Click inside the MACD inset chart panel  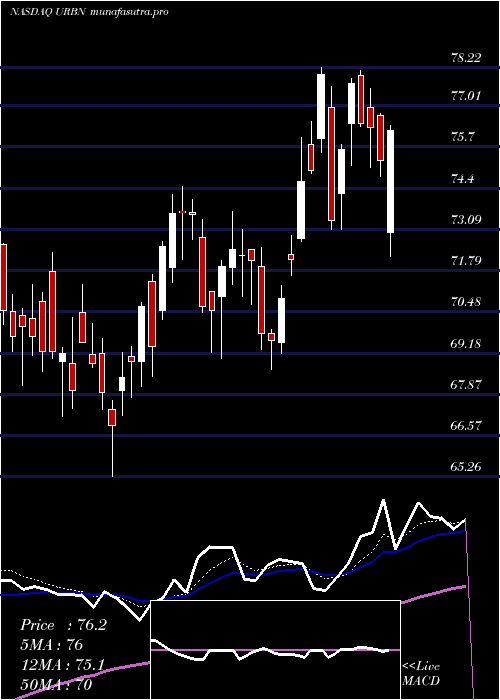(x=275, y=650)
